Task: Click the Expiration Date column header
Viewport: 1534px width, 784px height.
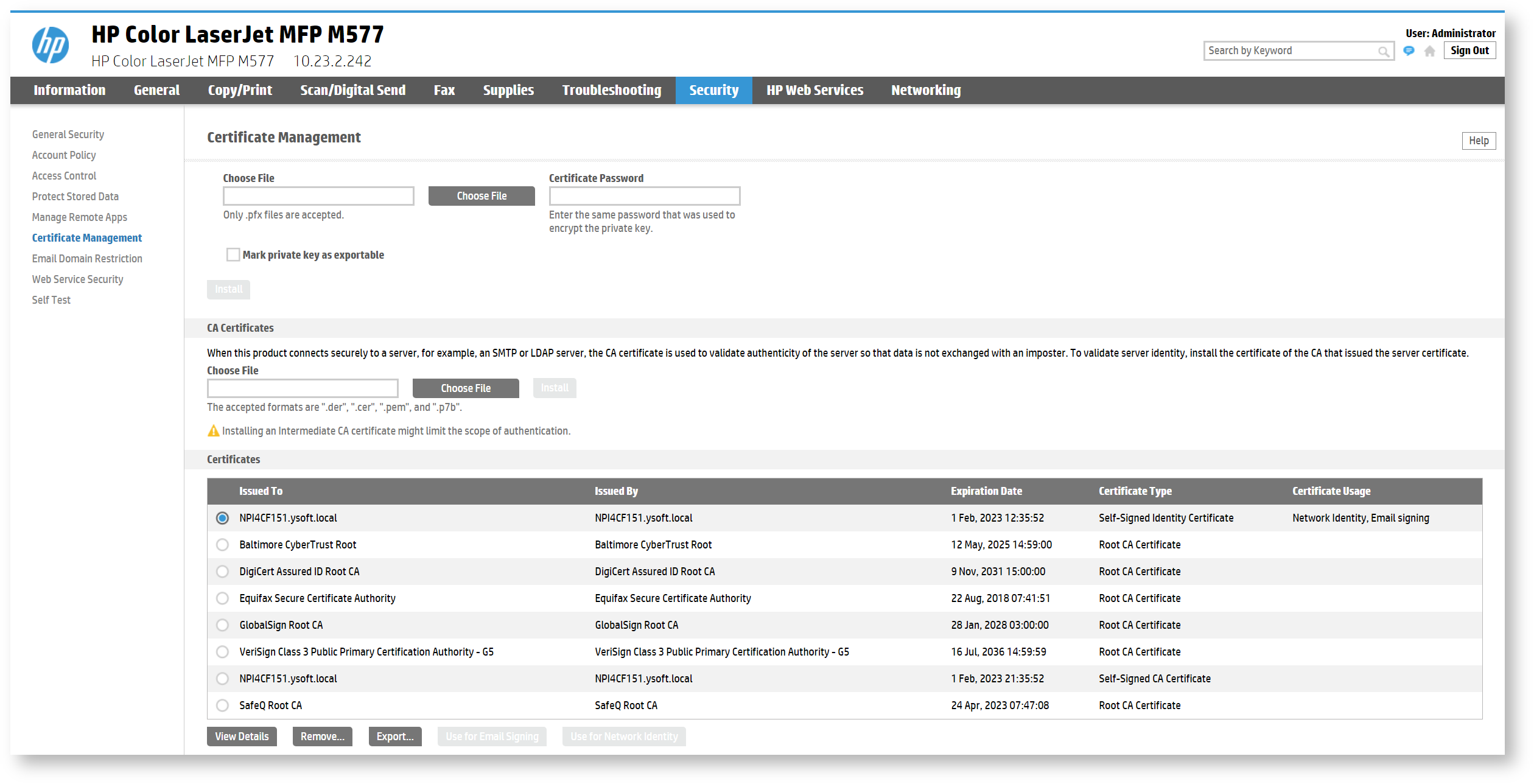Action: pyautogui.click(x=986, y=491)
